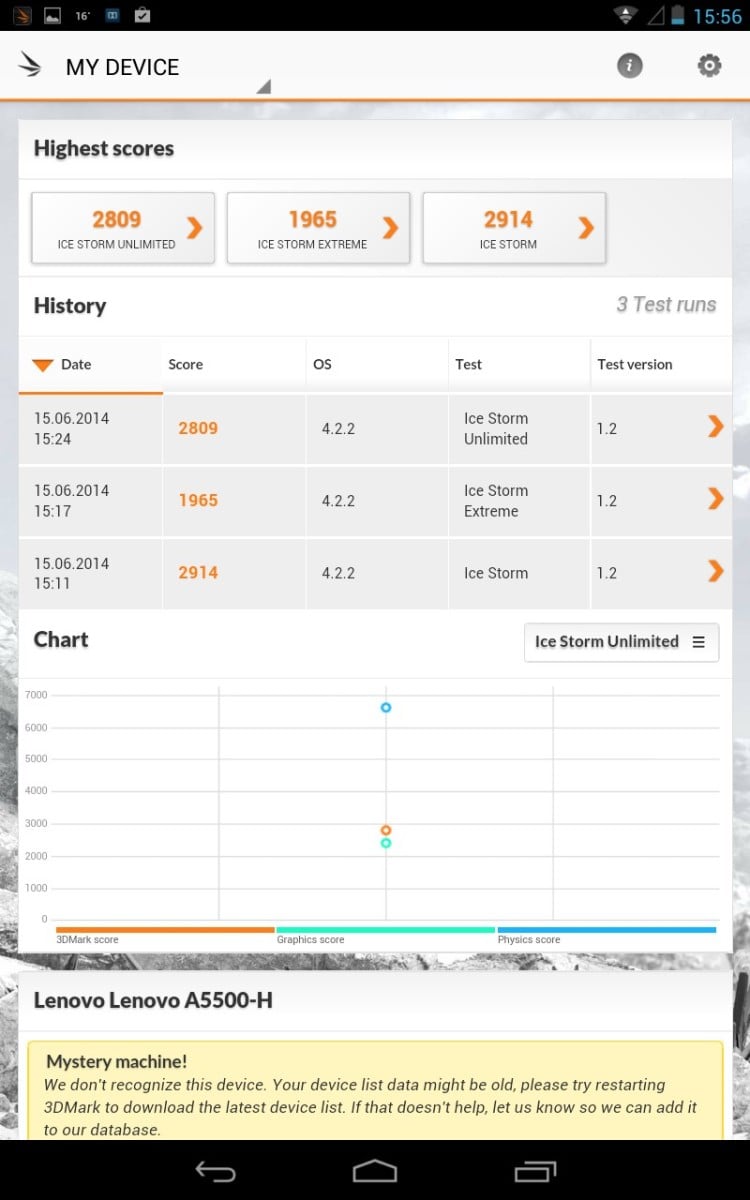
Task: Click the teal Graphics score chart point
Action: click(x=386, y=843)
